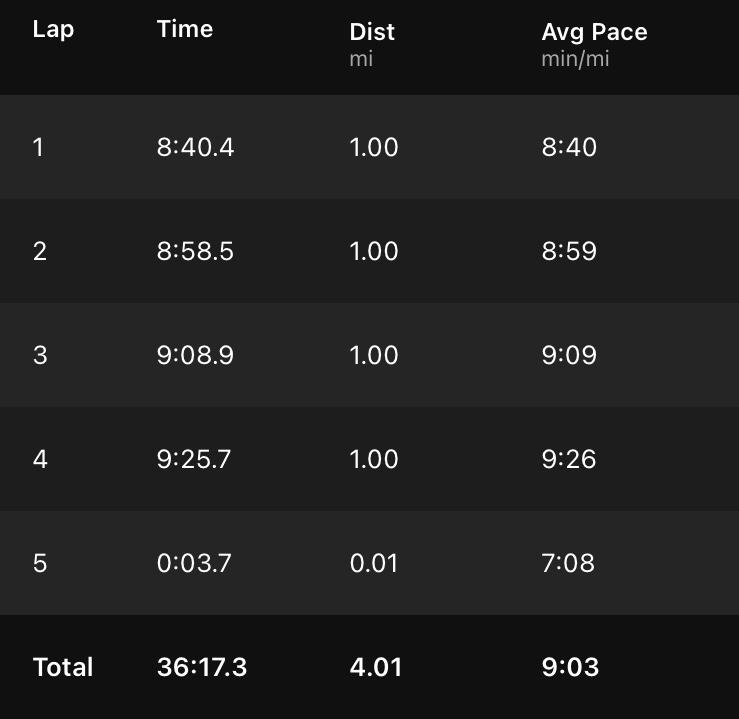Image resolution: width=739 pixels, height=719 pixels.
Task: Click the total distance 4.01
Action: click(x=376, y=667)
